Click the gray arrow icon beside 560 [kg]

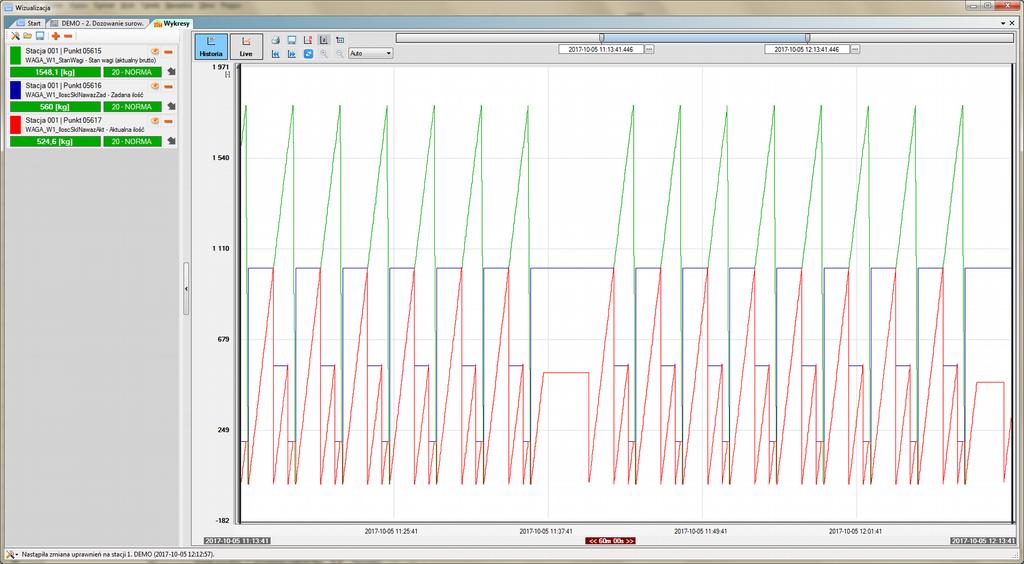[171, 106]
